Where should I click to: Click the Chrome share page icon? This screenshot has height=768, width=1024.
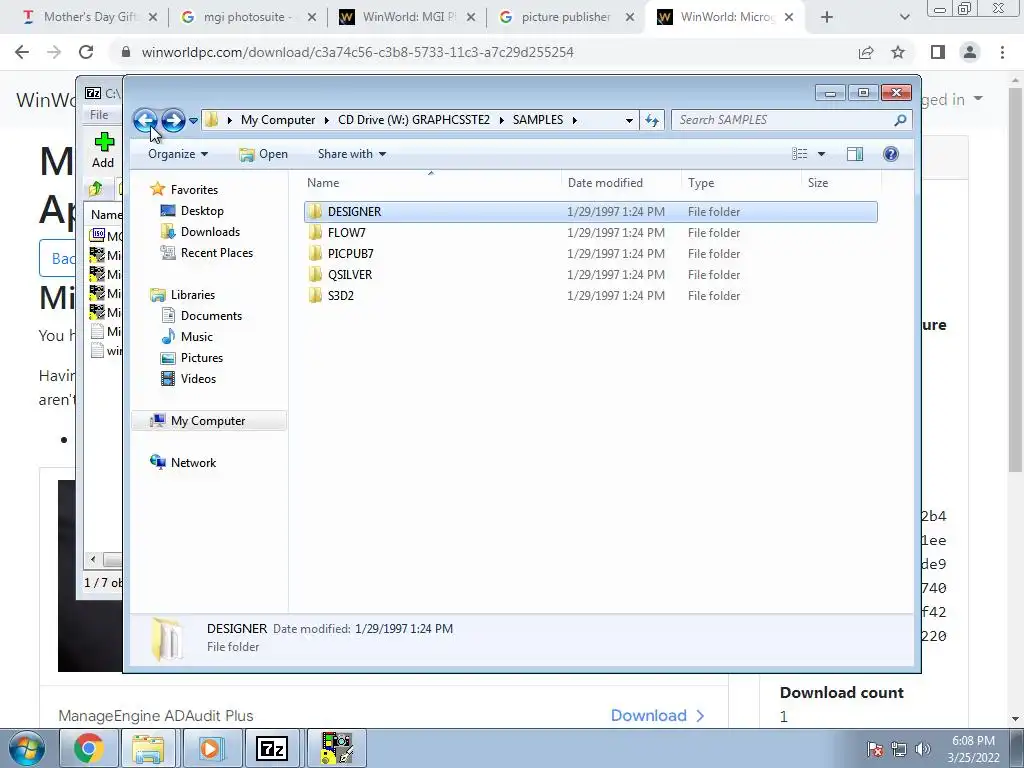click(x=866, y=52)
